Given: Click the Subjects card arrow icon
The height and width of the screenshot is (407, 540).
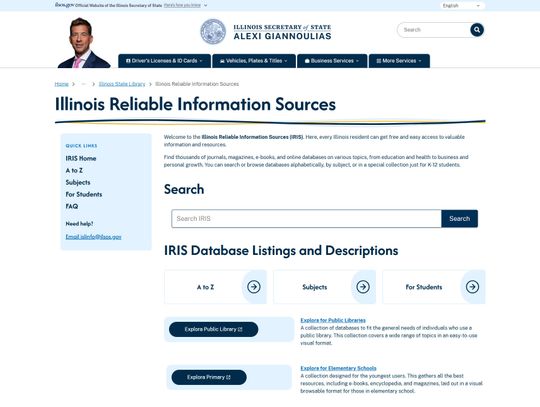Looking at the screenshot, I should click(363, 287).
